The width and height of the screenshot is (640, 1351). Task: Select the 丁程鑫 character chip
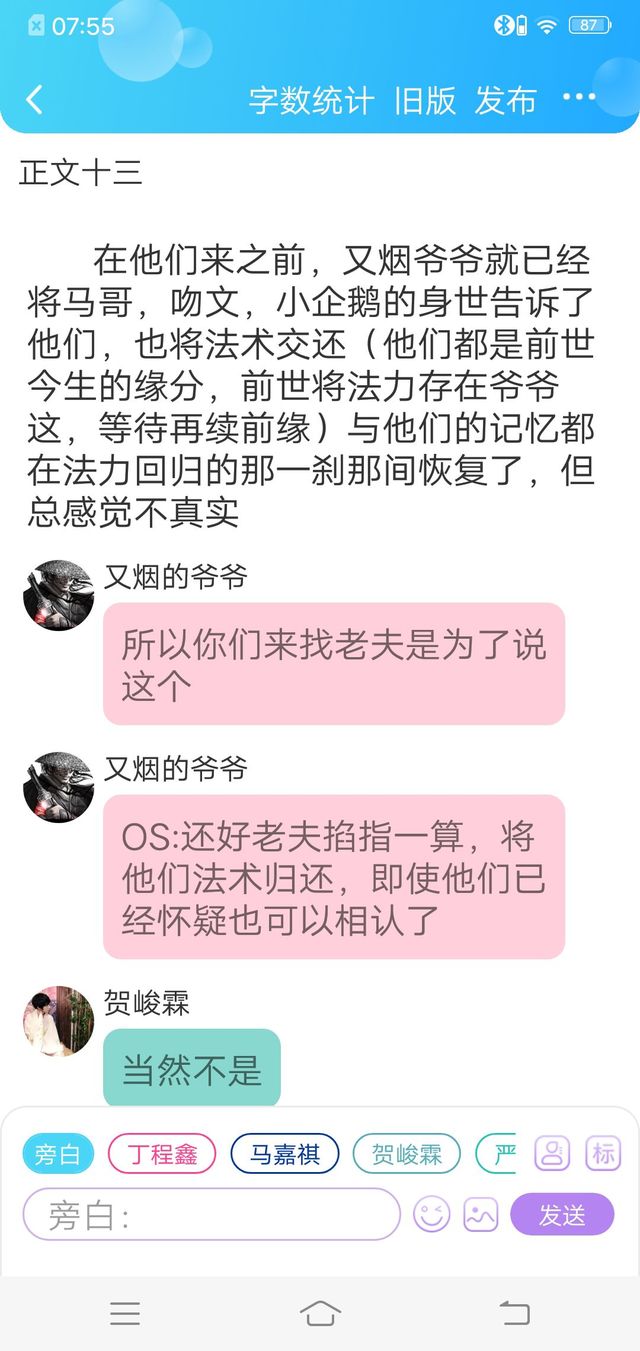(162, 1154)
